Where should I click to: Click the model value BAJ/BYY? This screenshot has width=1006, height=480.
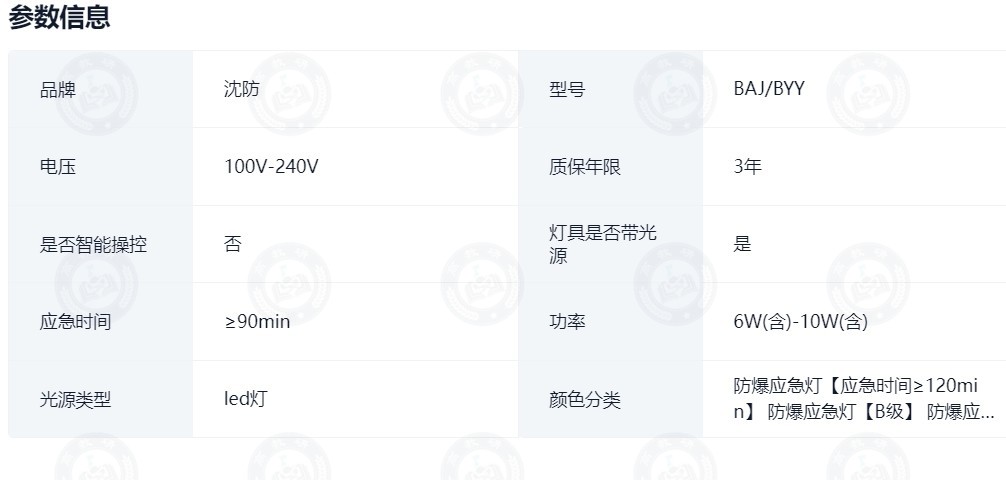coord(769,89)
